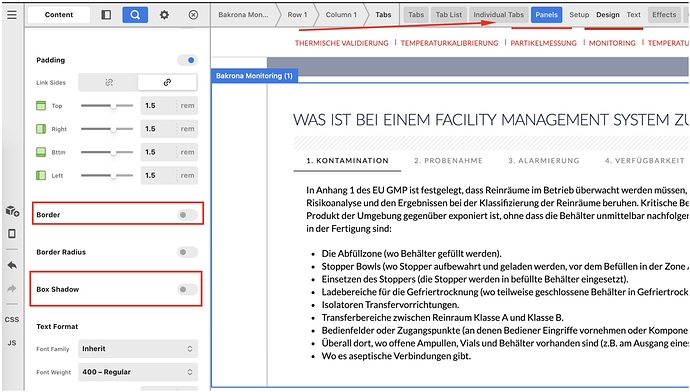Toggle the Padding switch
The image size is (690, 392).
pyautogui.click(x=187, y=60)
